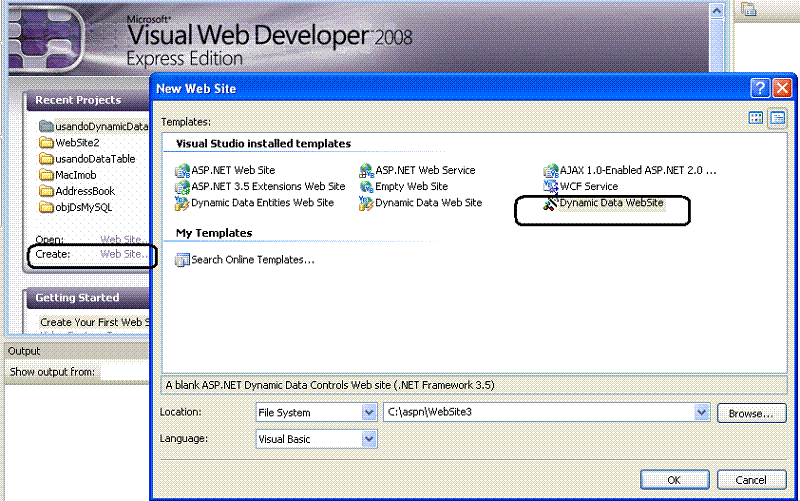
Task: Open MacImob recent project folder icon
Action: pyautogui.click(x=46, y=175)
